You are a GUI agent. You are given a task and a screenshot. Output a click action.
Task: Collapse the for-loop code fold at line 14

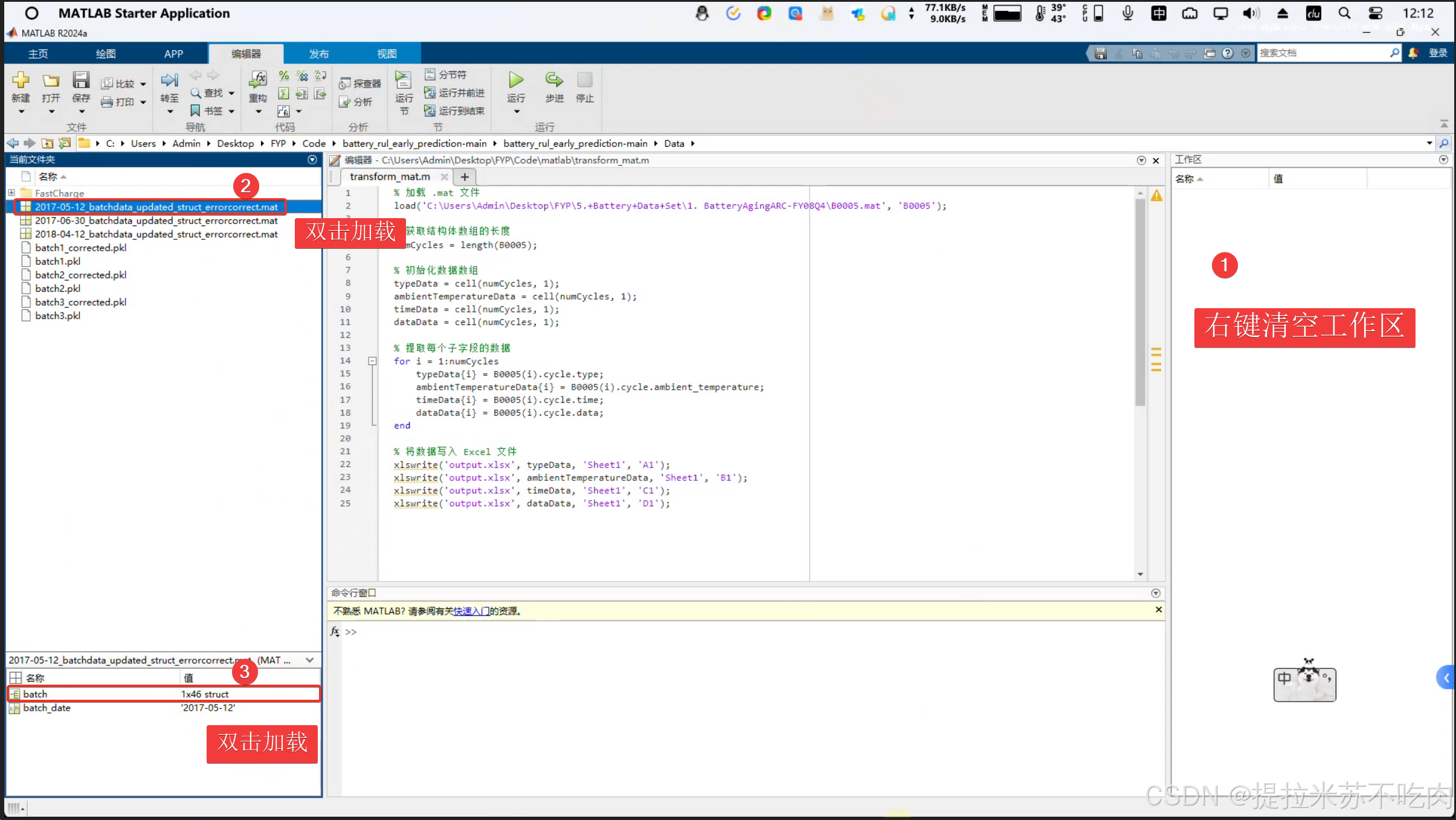click(373, 361)
